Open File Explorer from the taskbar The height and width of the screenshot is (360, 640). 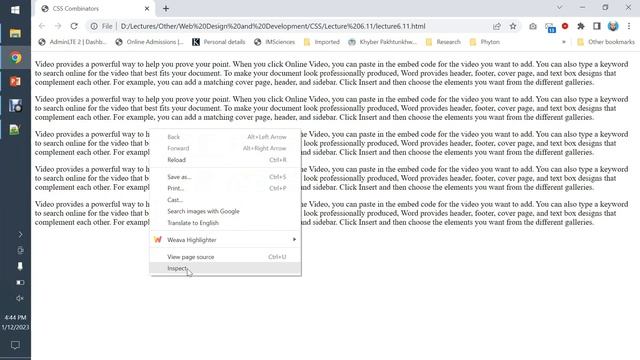(15, 33)
